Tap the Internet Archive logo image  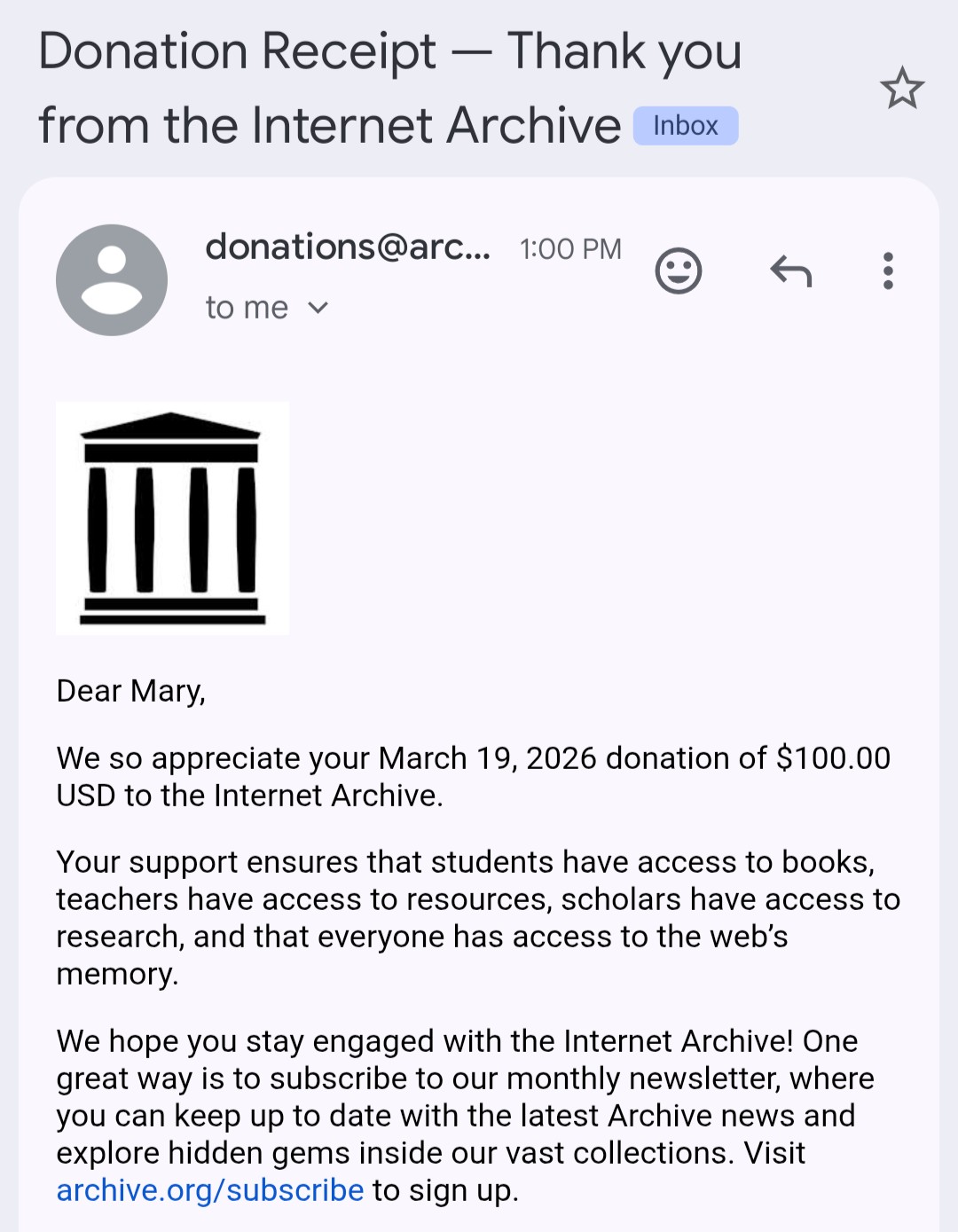click(x=172, y=518)
